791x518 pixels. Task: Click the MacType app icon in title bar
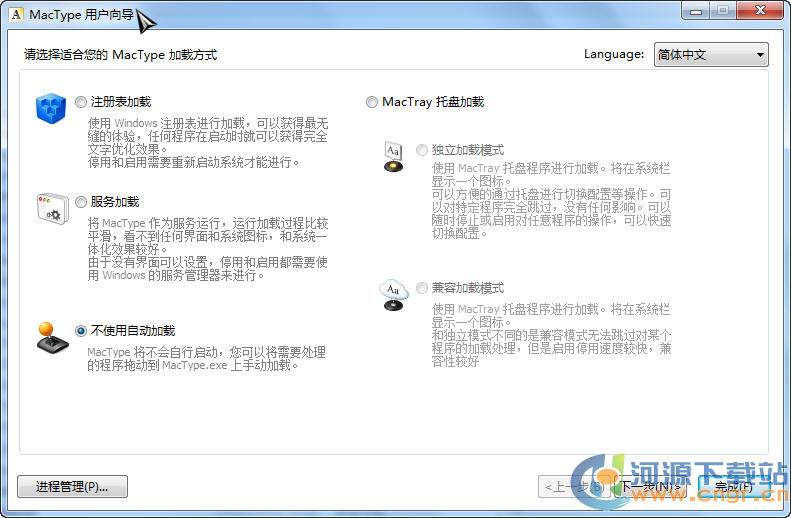pos(16,14)
